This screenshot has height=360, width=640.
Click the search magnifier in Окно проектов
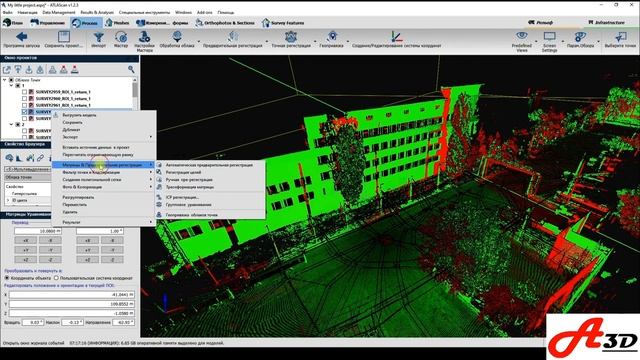point(131,69)
